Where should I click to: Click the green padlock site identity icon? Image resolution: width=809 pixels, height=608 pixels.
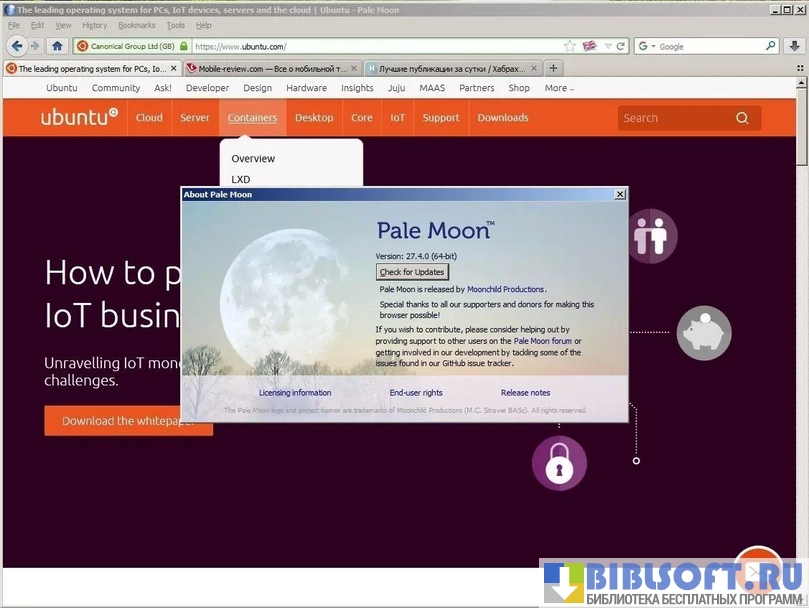coord(184,46)
